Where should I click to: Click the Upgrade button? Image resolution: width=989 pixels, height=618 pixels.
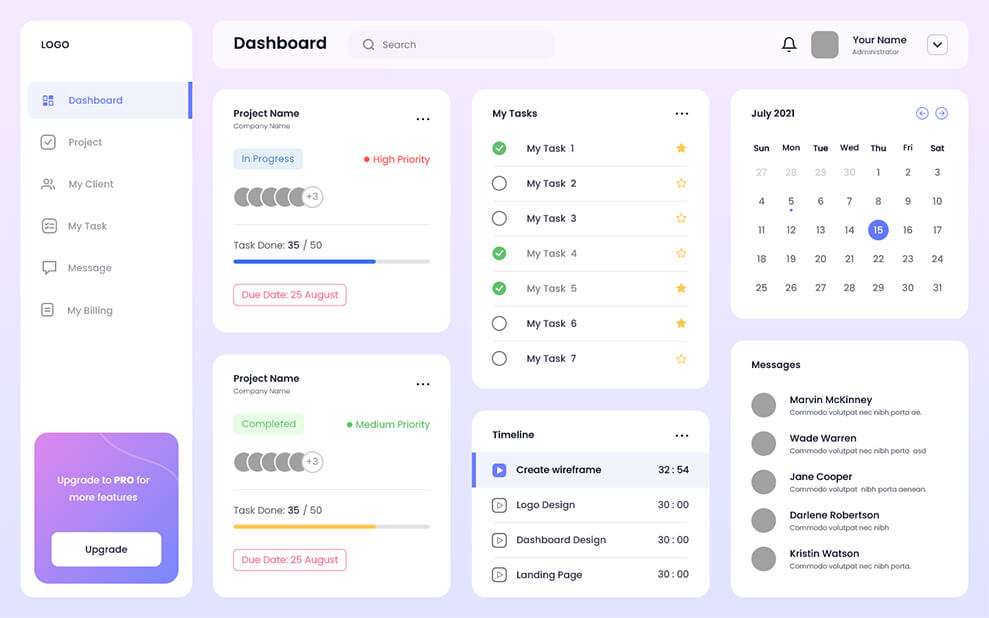tap(106, 549)
